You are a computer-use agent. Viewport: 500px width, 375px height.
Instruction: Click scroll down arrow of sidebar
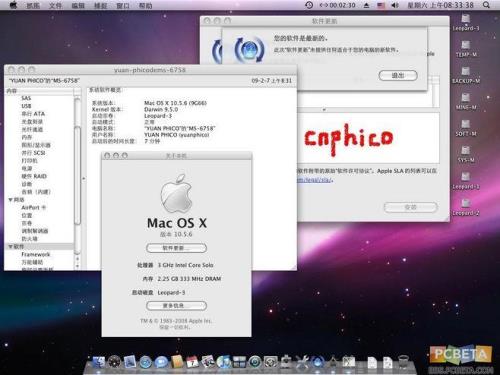(x=77, y=266)
